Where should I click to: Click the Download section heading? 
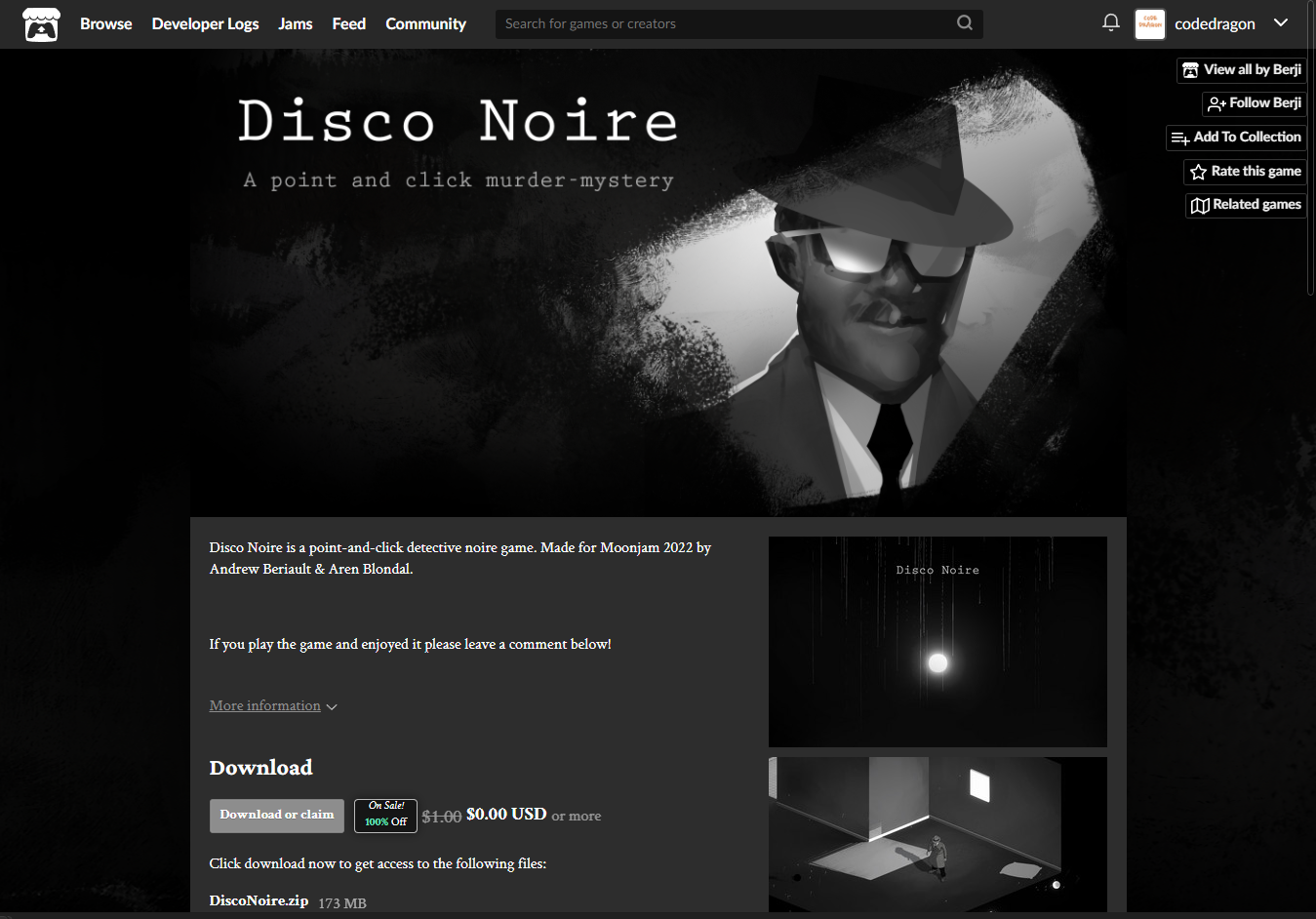click(x=260, y=768)
